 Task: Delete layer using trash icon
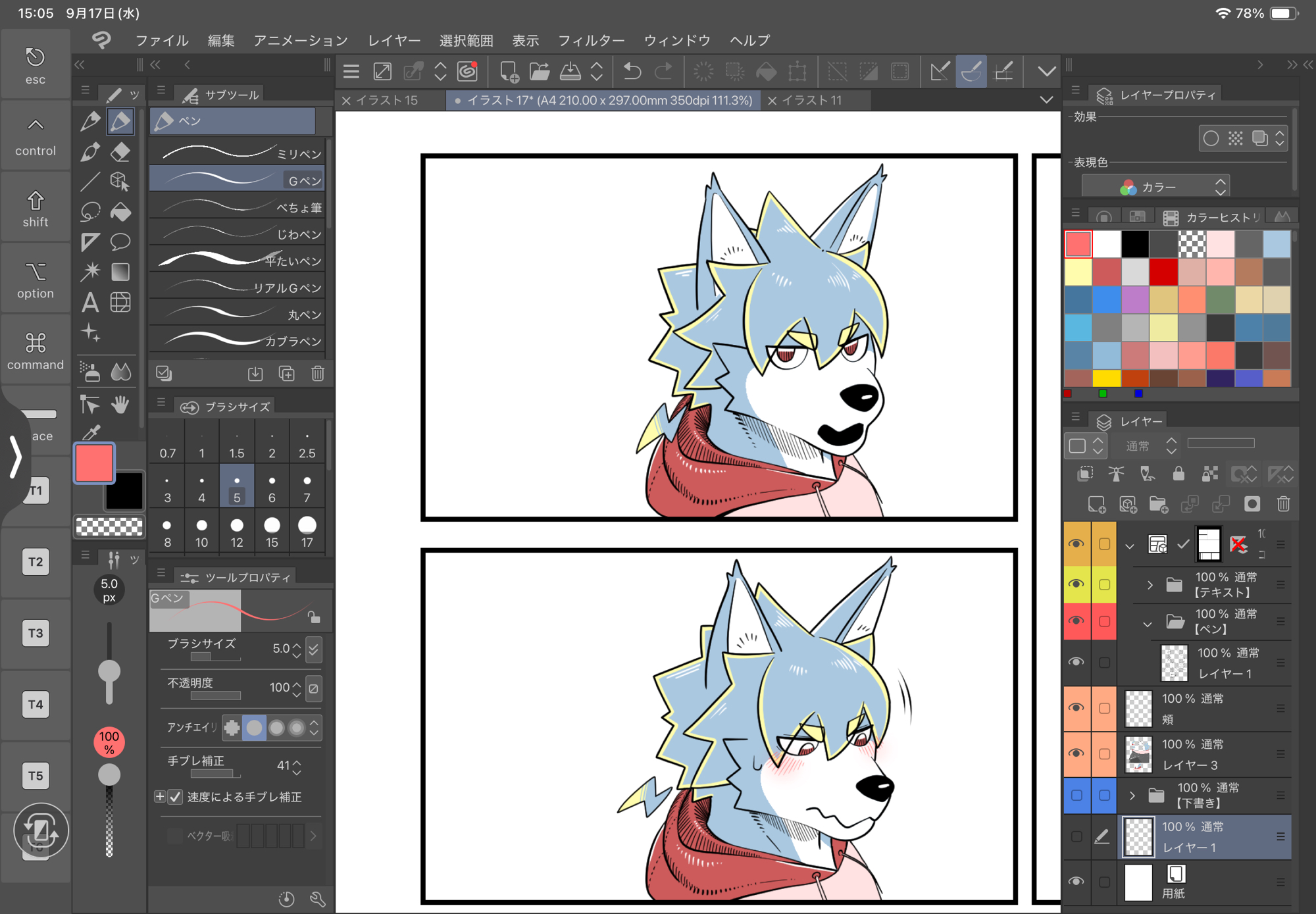point(1282,504)
